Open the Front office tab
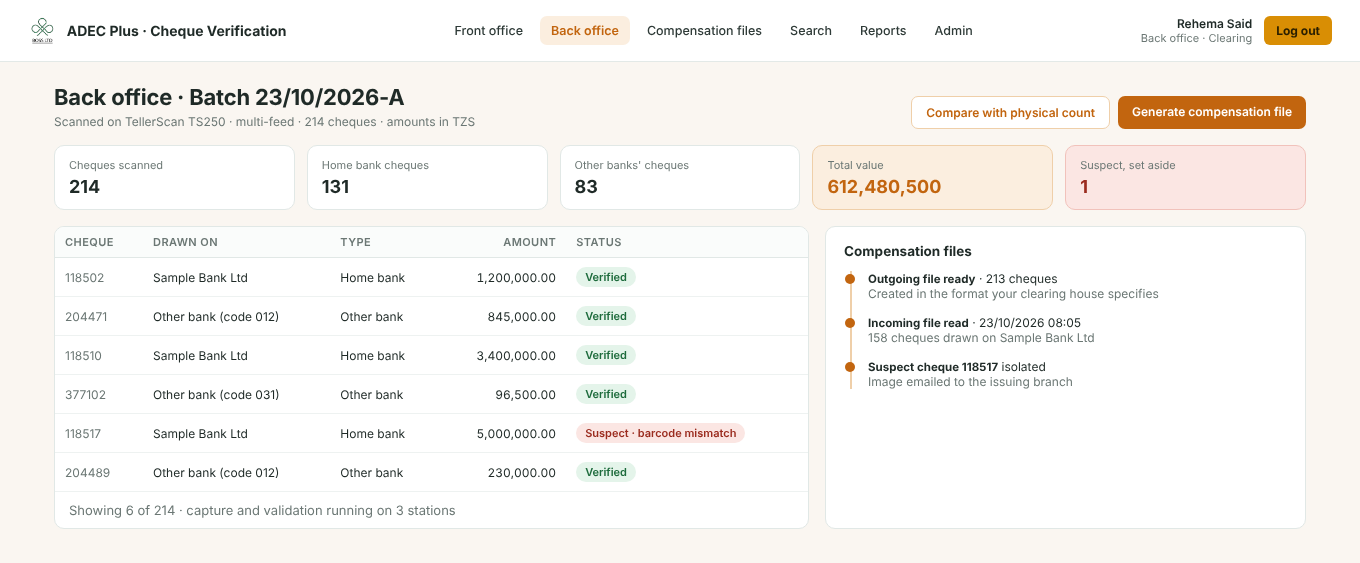1360x563 pixels. click(488, 31)
